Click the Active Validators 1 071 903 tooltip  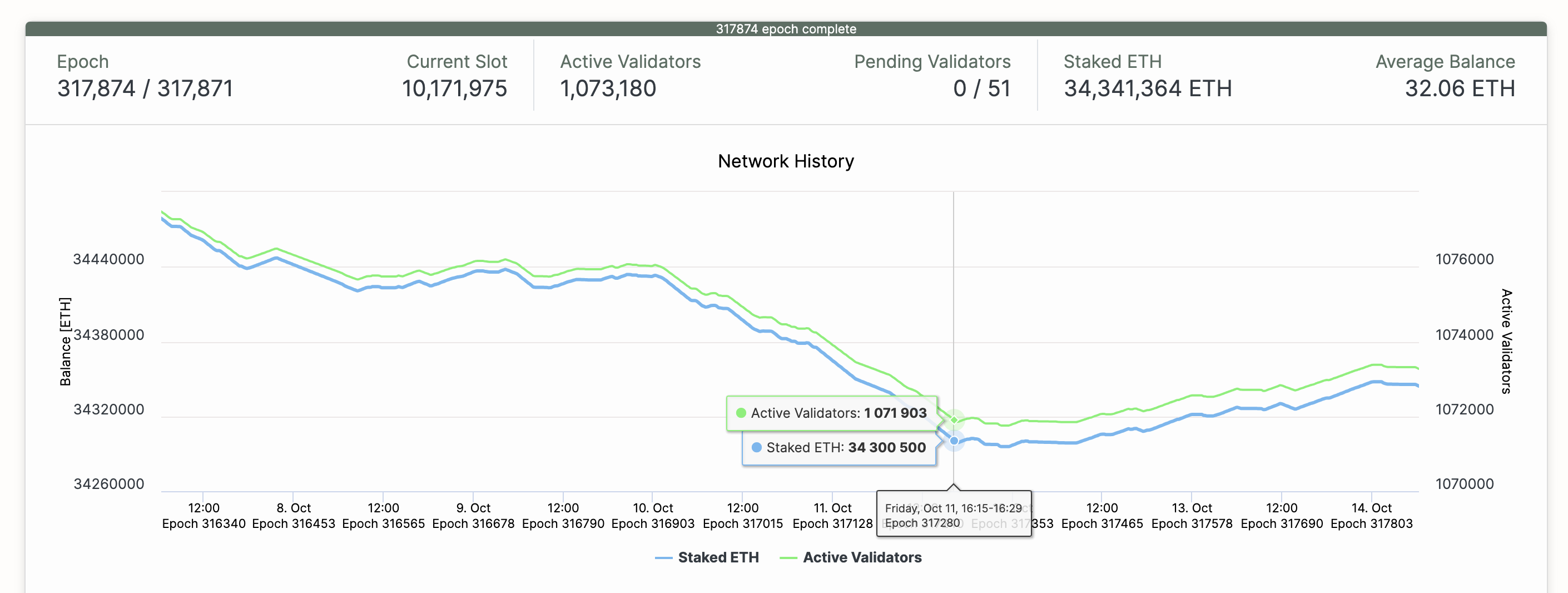(x=831, y=413)
